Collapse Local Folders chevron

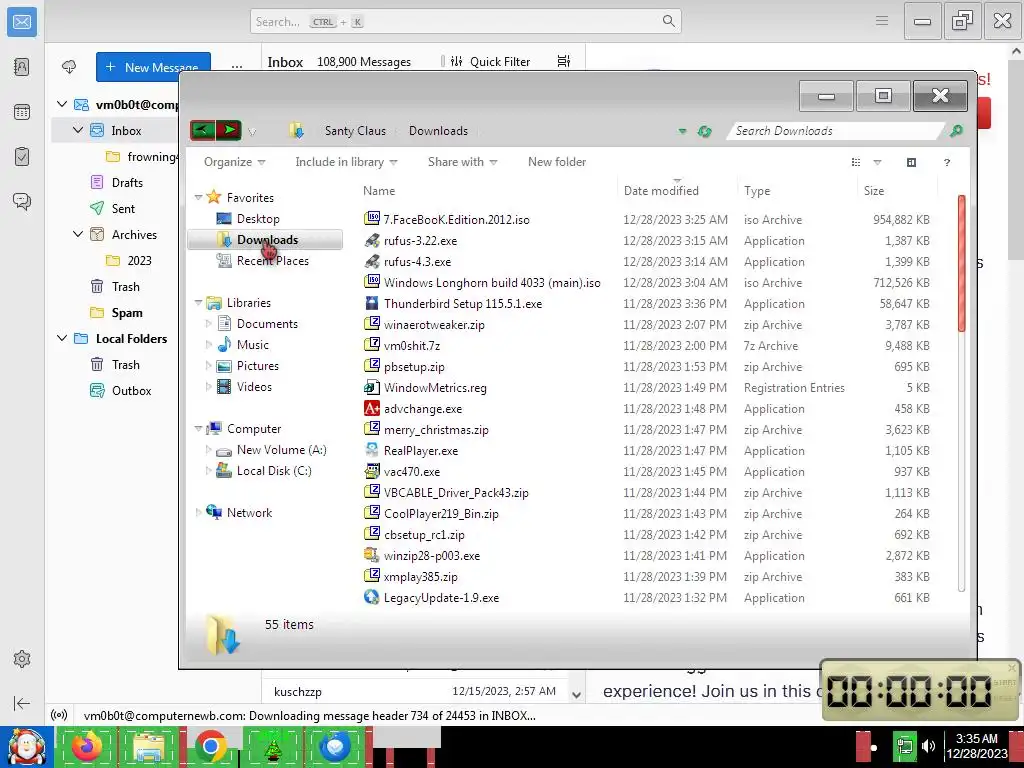pyautogui.click(x=62, y=338)
